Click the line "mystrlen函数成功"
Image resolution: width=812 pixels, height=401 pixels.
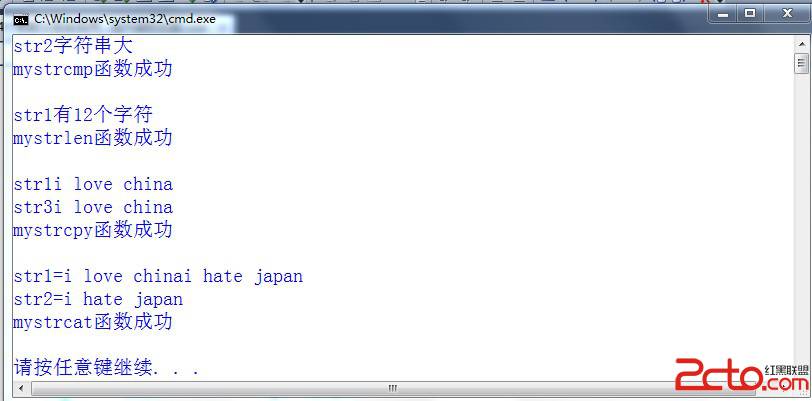(x=93, y=138)
